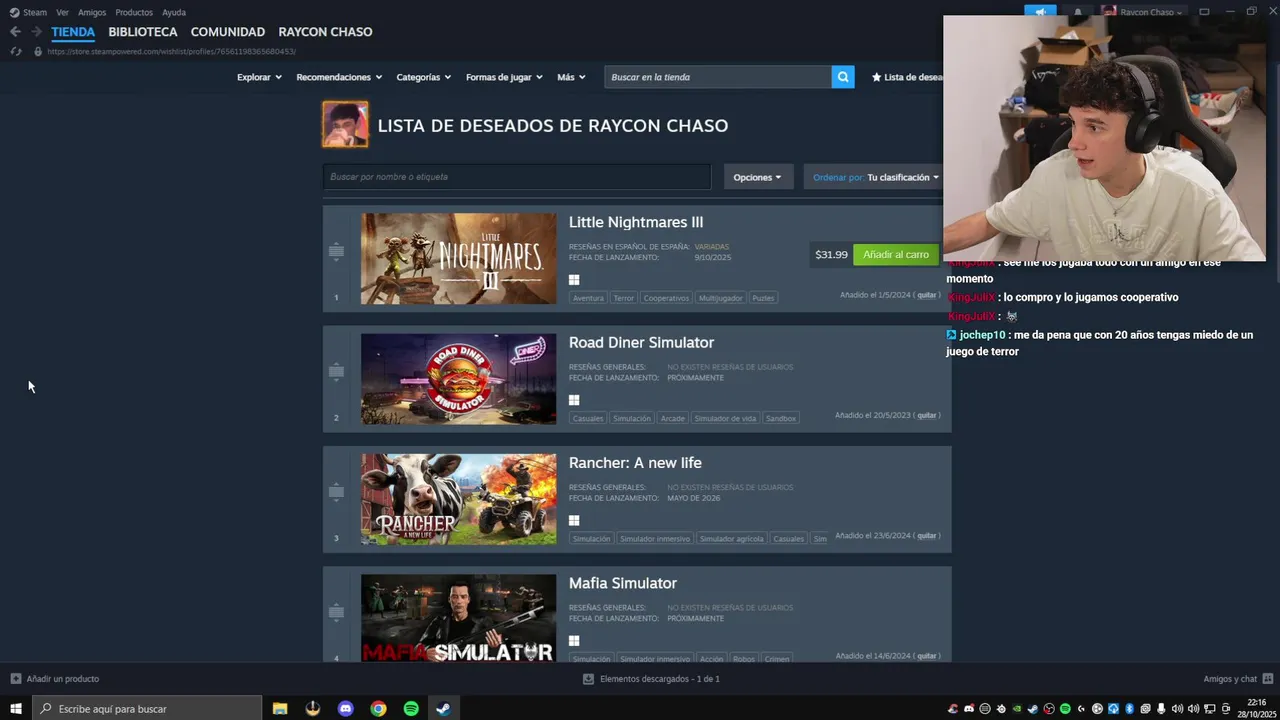Open the Road Diner Simulator title link
1280x720 pixels.
pyautogui.click(x=641, y=342)
